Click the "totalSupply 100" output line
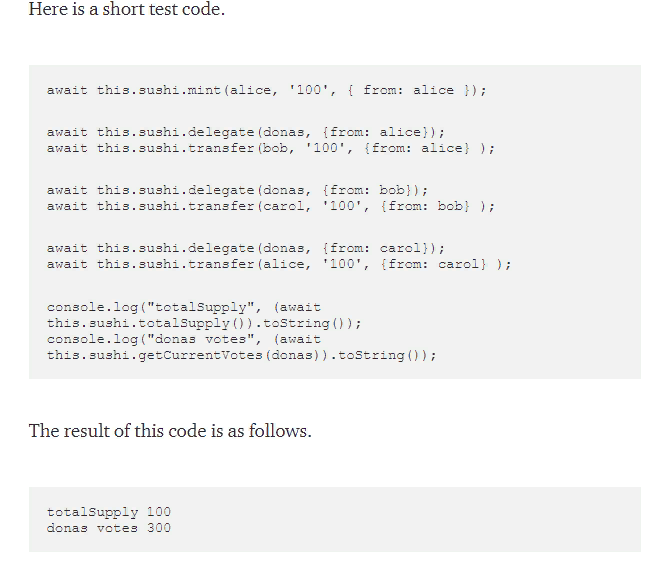Image resolution: width=669 pixels, height=570 pixels. point(108,512)
